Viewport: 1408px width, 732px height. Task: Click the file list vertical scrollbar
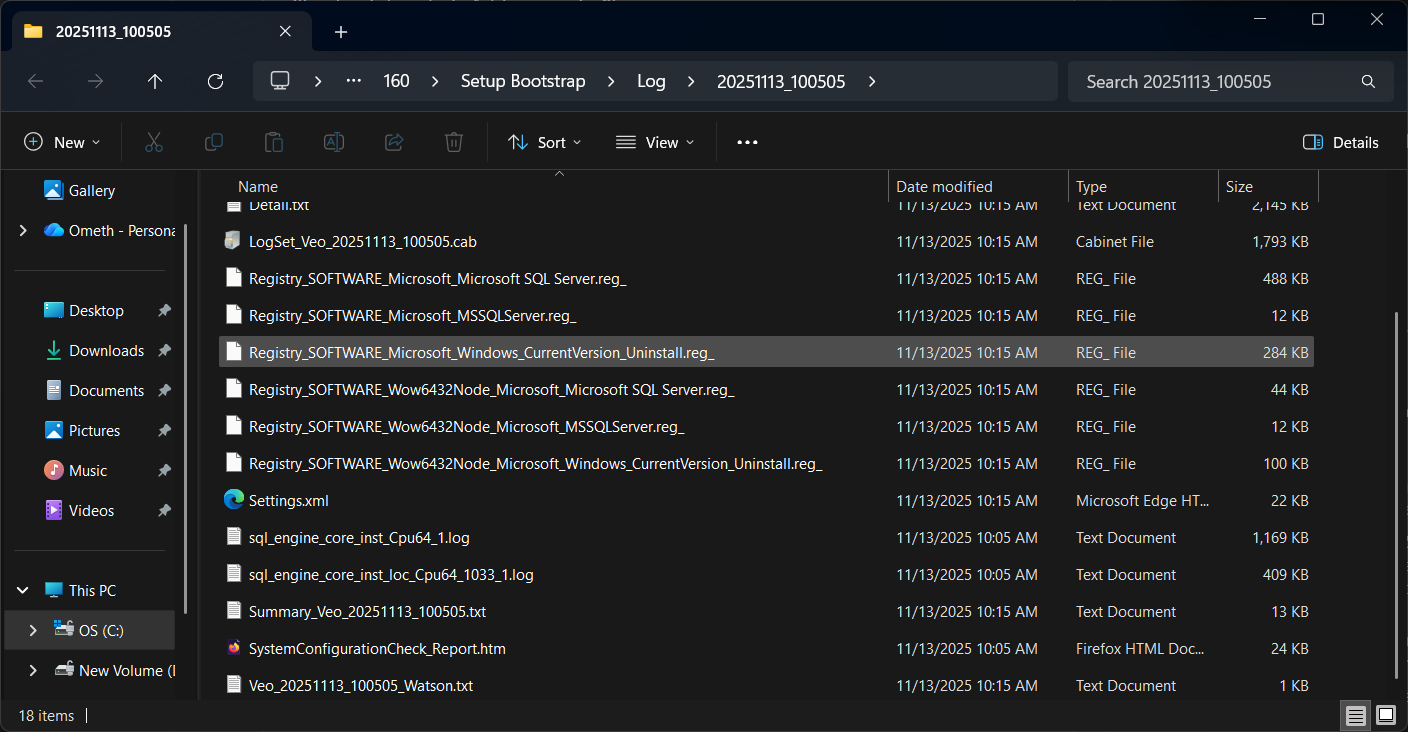point(1398,495)
